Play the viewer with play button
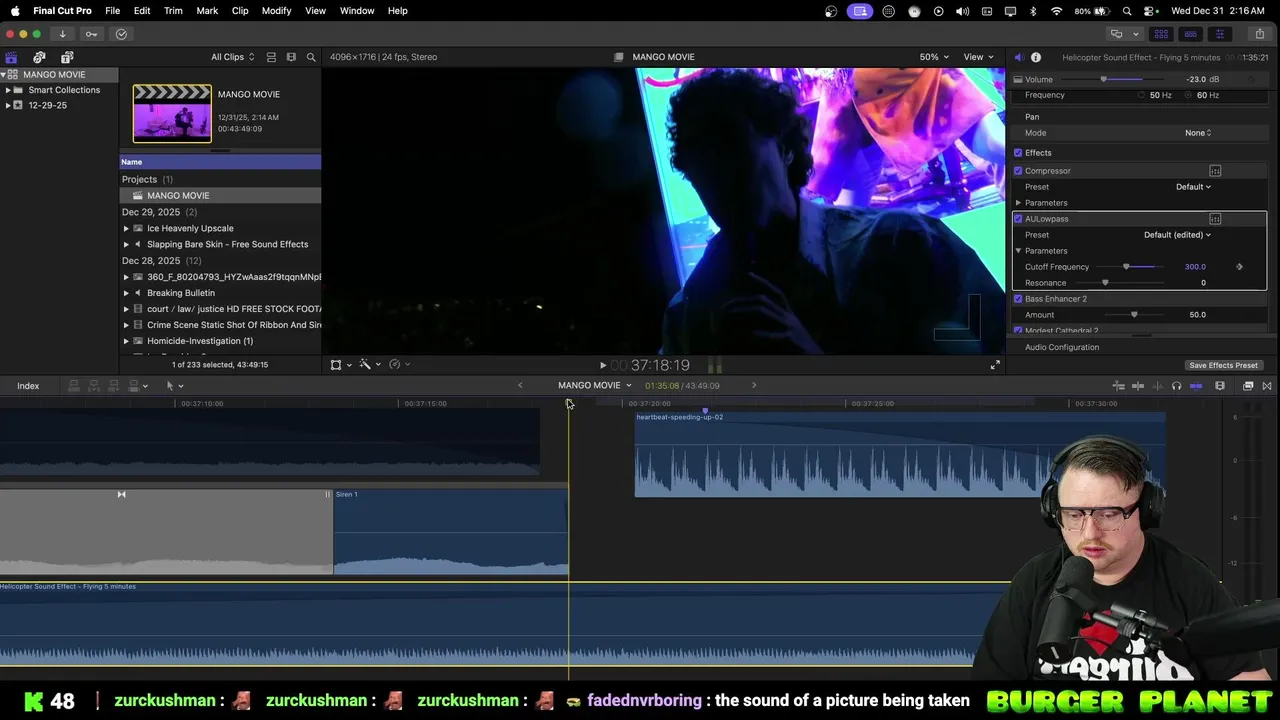 (603, 366)
